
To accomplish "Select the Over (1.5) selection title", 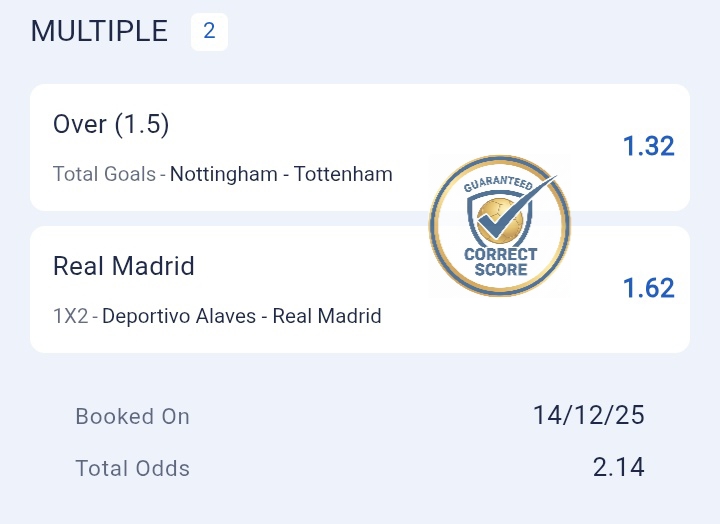I will [111, 125].
